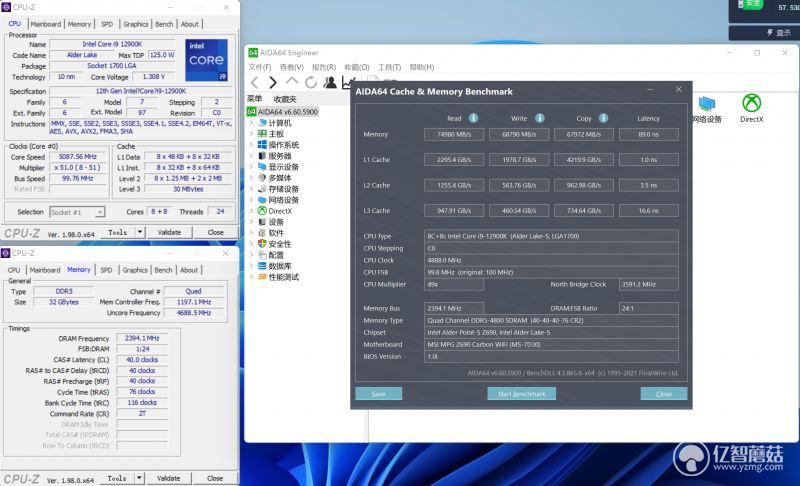Viewport: 800px width, 486px height.
Task: Open the 报告(R) menu in AIDA64
Action: tap(324, 67)
